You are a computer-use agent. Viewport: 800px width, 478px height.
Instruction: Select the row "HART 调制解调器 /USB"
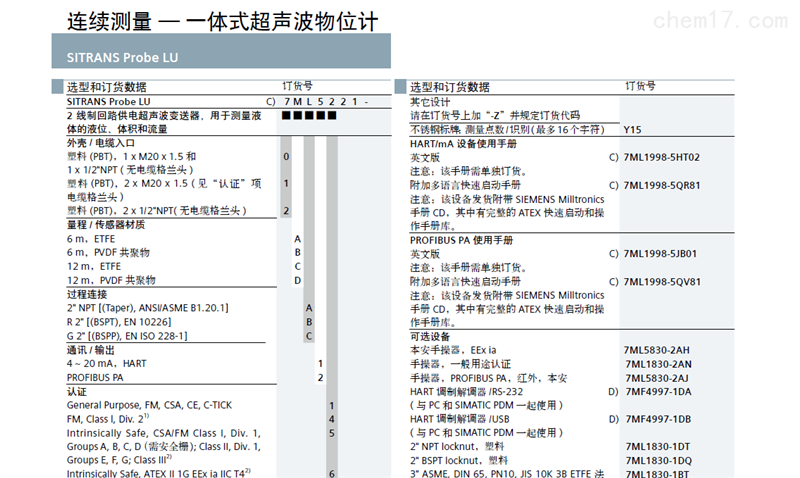tap(460, 419)
